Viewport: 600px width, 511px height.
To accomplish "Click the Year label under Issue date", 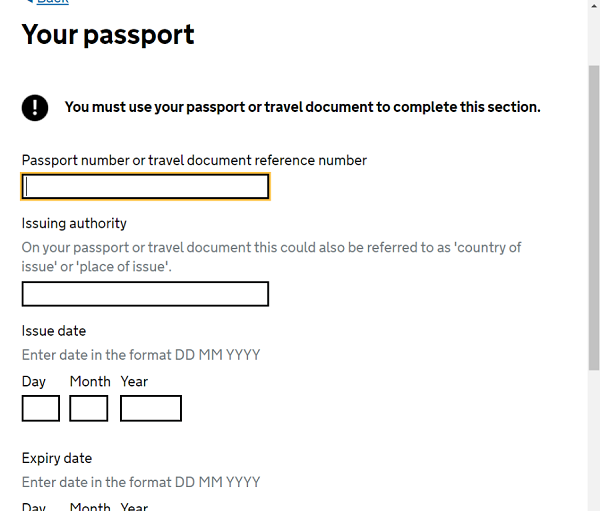I will 134,382.
